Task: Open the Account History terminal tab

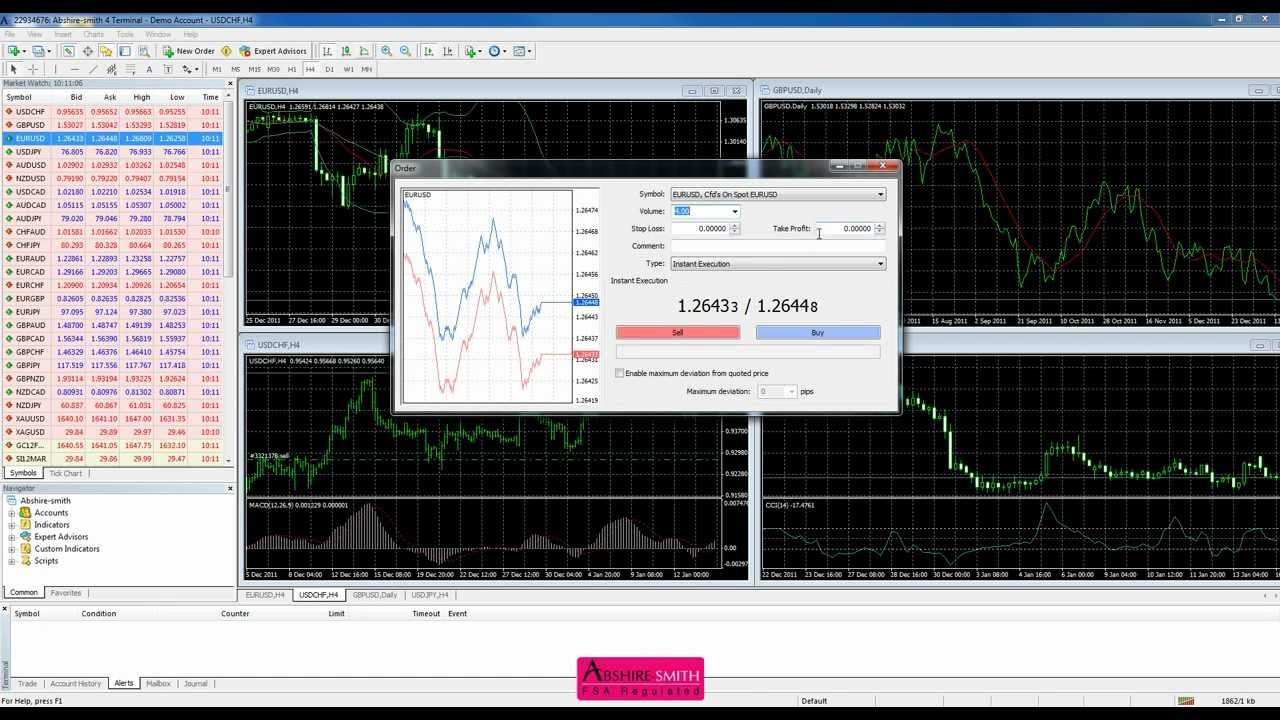Action: pos(76,684)
